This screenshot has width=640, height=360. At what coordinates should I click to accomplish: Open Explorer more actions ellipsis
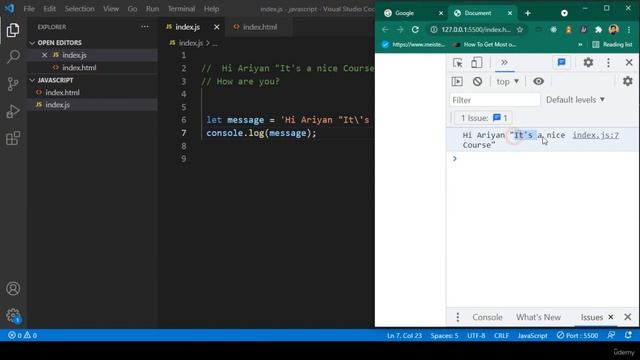(144, 27)
